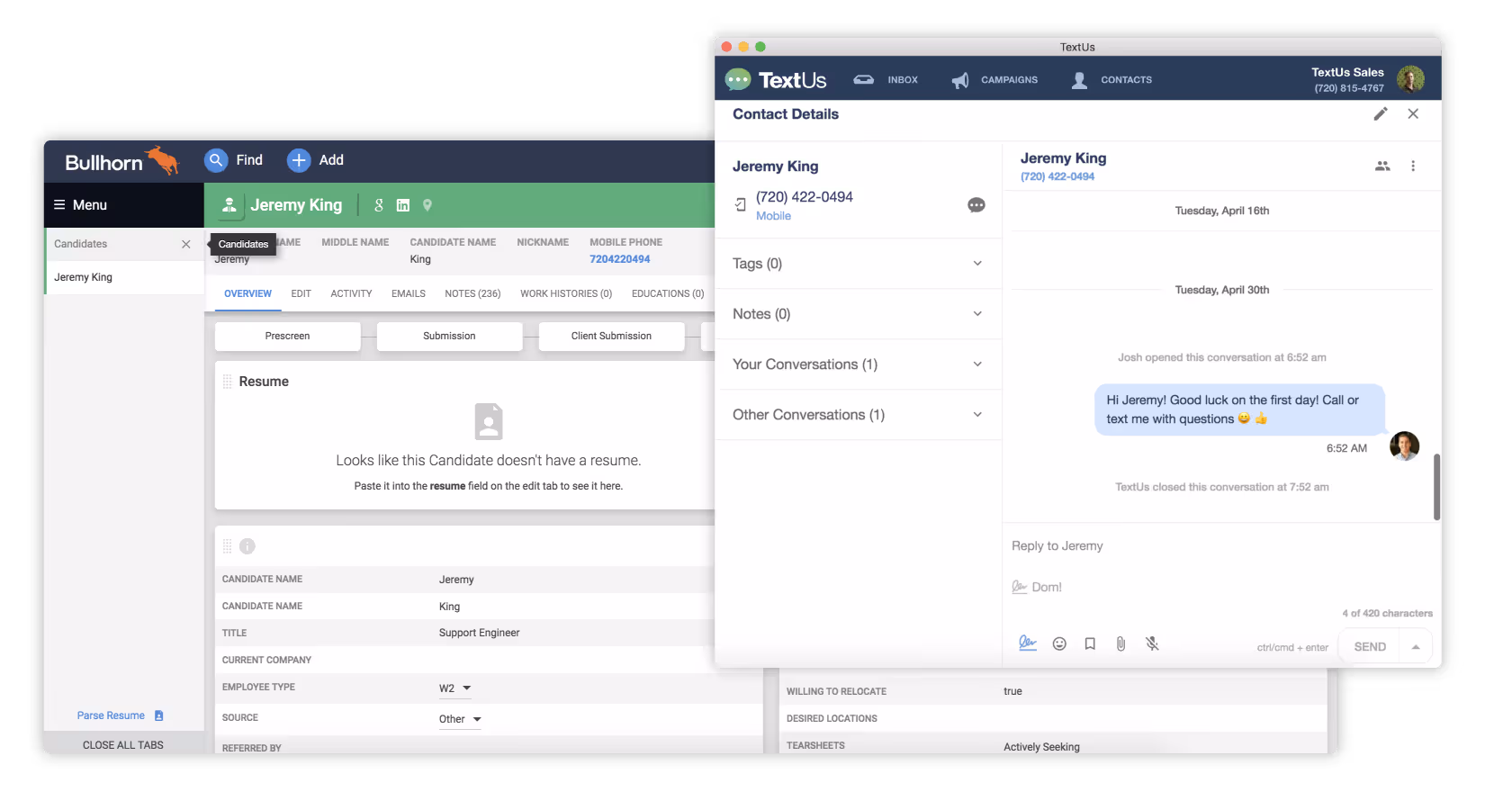The width and height of the screenshot is (1512, 792).
Task: Click the pencil edit icon in Contact Details
Action: point(1381,113)
